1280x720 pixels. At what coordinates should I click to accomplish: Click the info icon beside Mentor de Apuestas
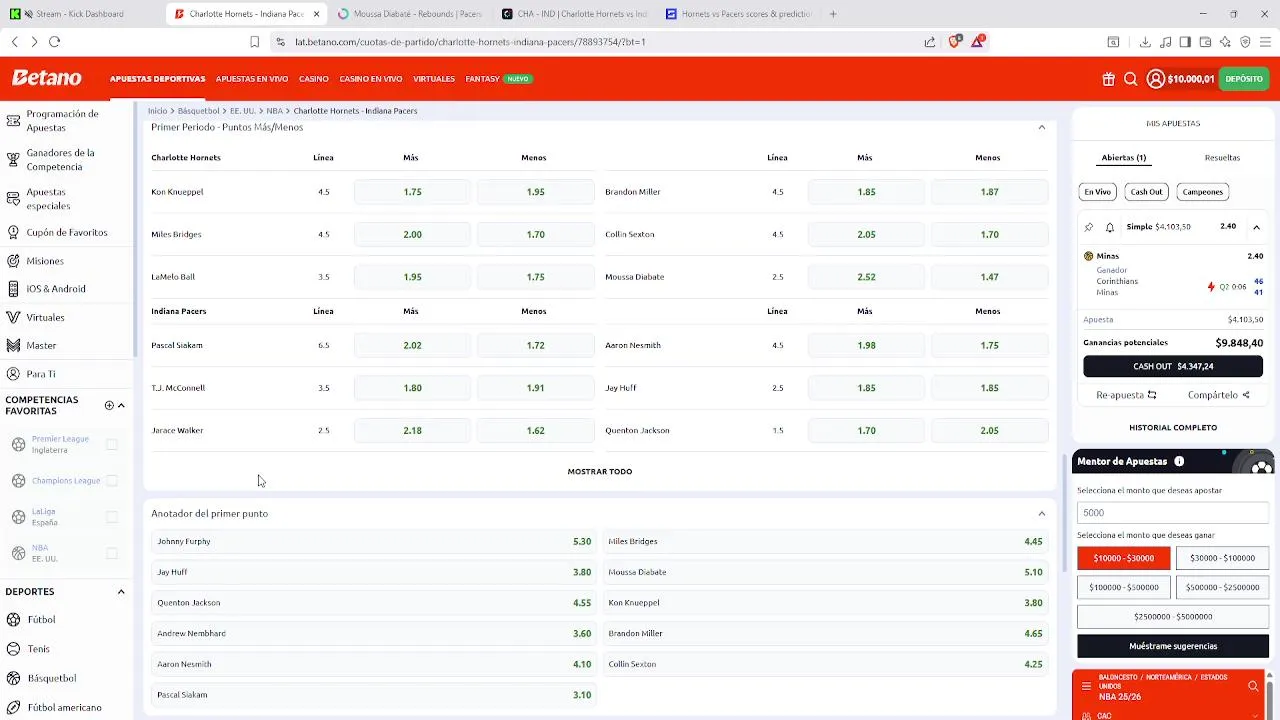click(1179, 462)
